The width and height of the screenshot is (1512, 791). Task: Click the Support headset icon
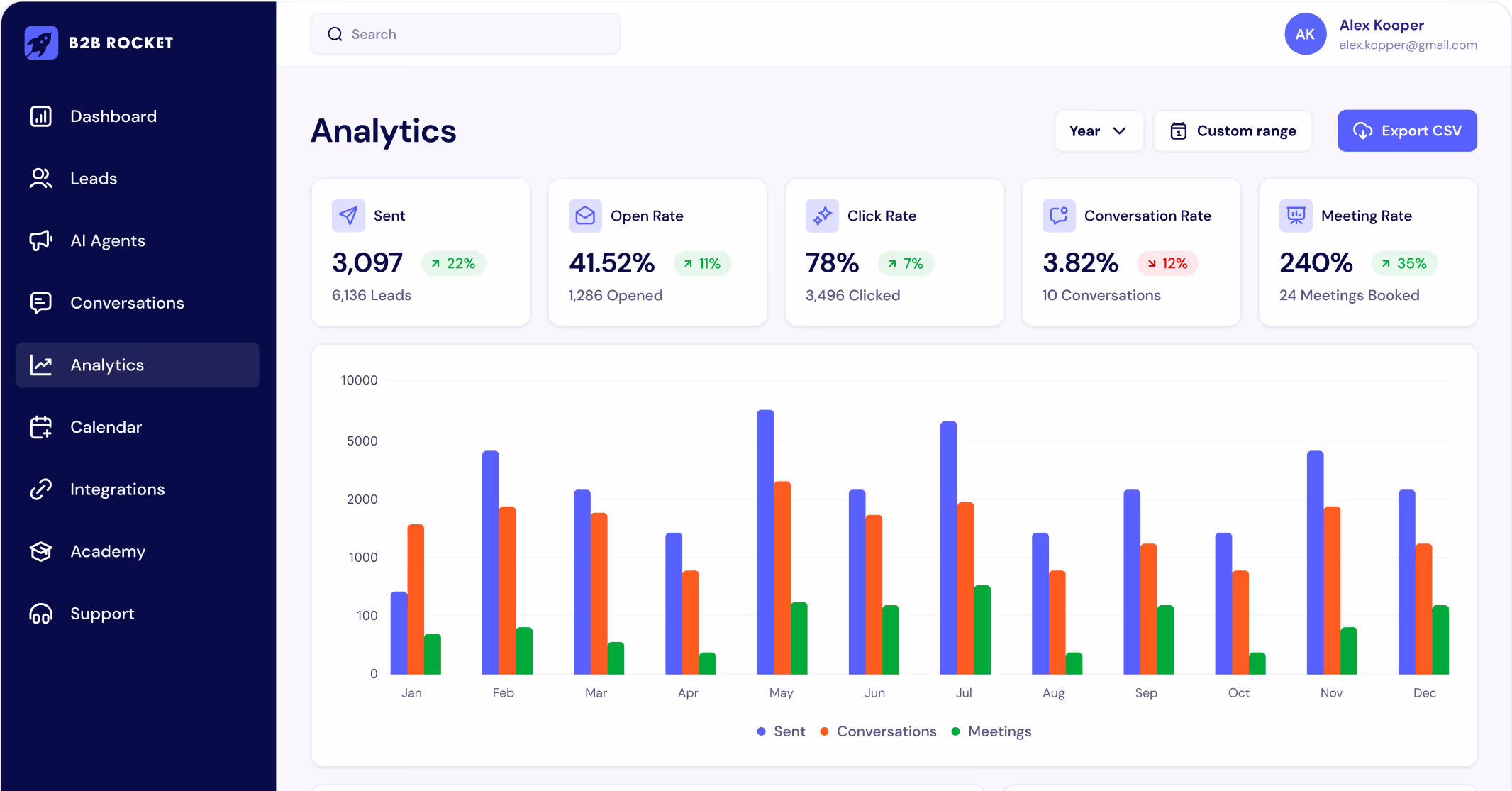click(x=41, y=614)
